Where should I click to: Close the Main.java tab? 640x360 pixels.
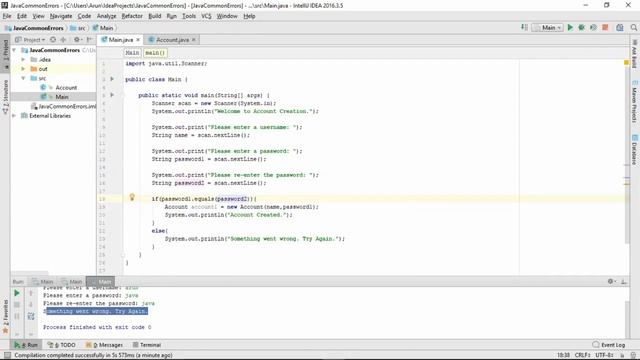click(138, 40)
